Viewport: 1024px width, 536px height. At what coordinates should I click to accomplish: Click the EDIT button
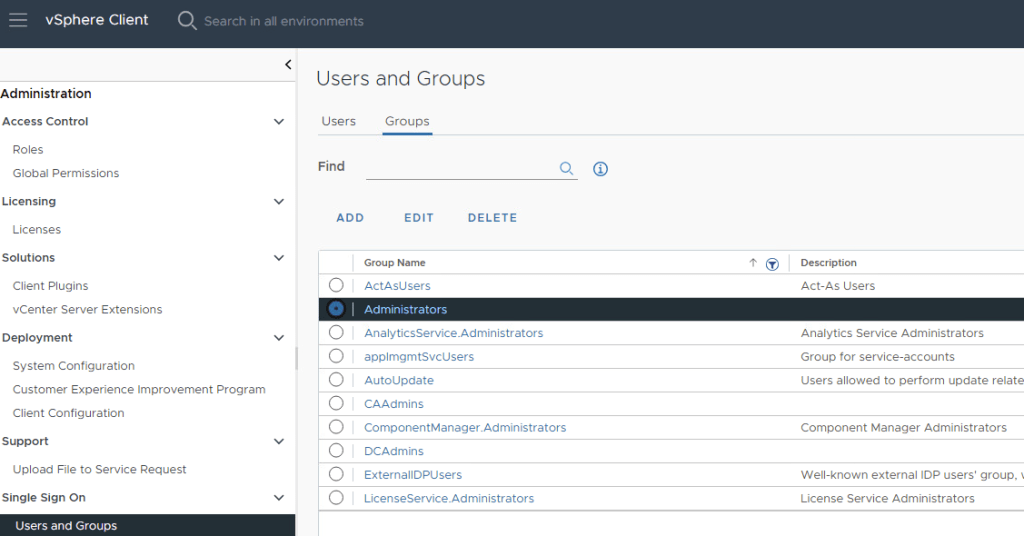point(419,218)
